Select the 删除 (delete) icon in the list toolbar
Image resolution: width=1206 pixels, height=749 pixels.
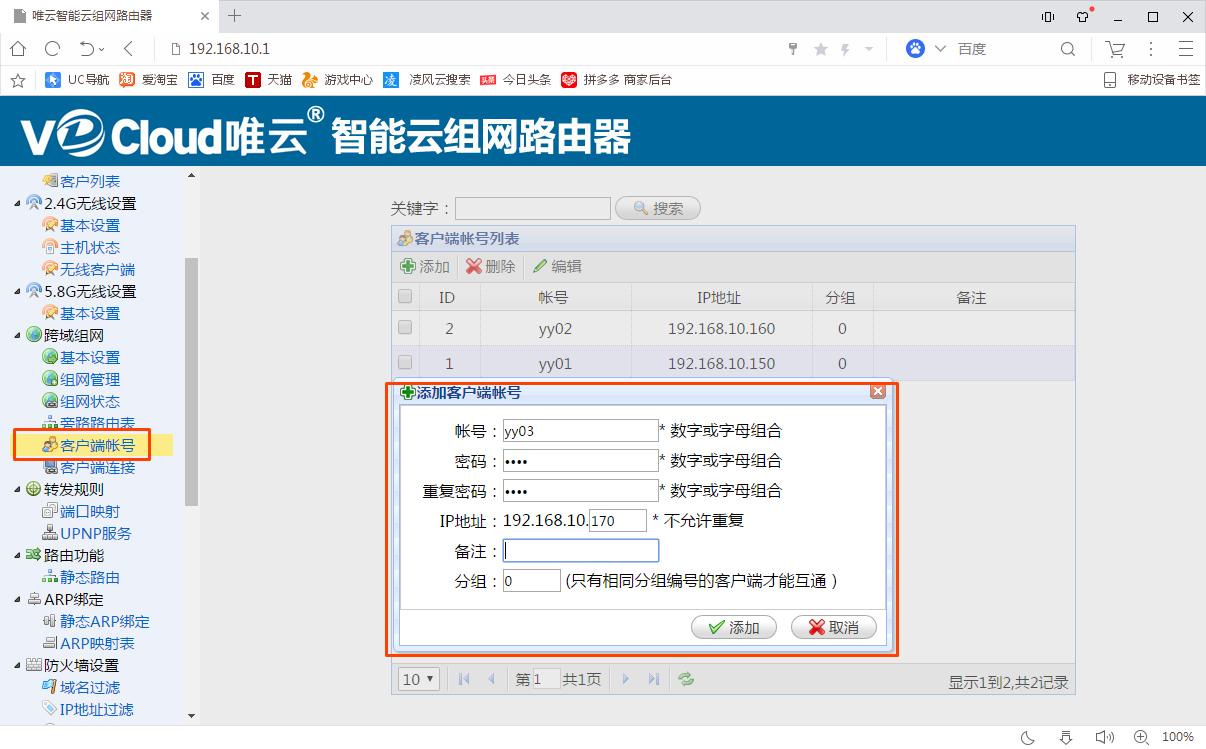coord(488,266)
